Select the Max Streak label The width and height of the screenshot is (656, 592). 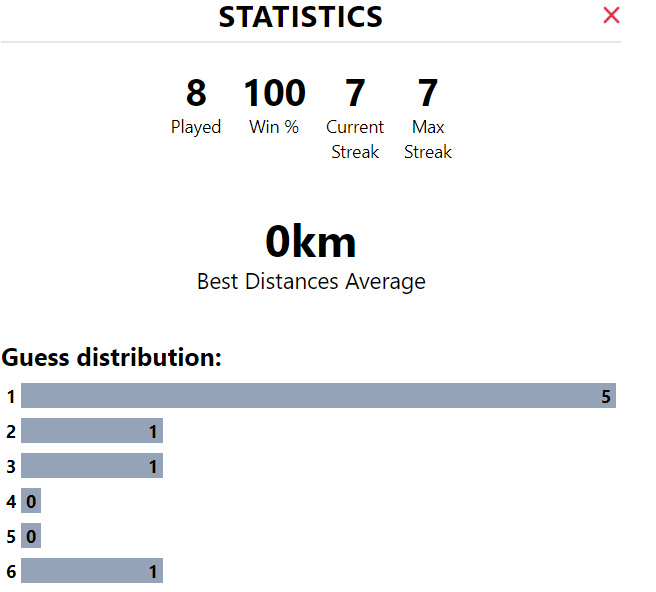pyautogui.click(x=428, y=139)
